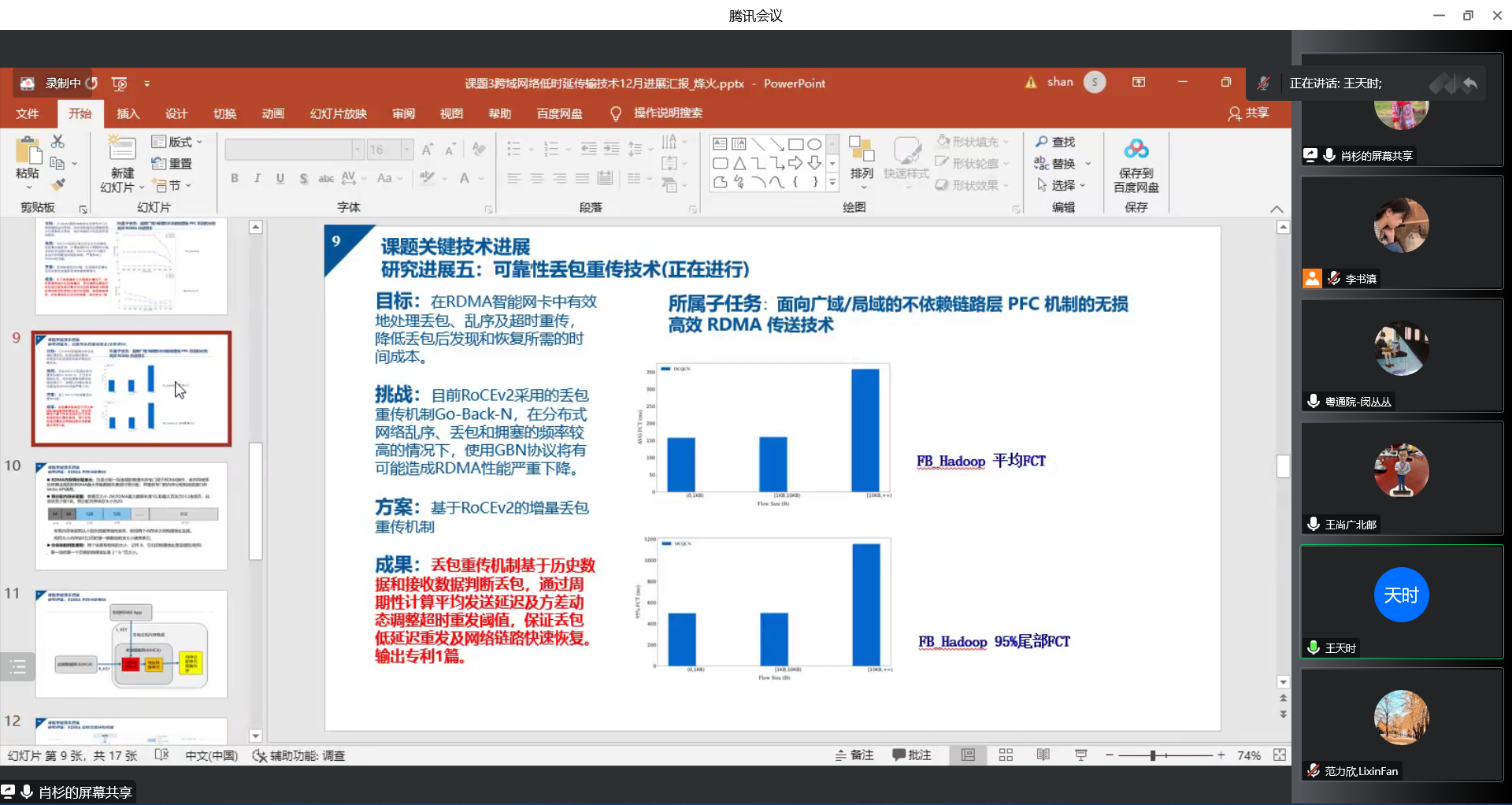
Task: Click the clear formatting icon
Action: click(479, 149)
